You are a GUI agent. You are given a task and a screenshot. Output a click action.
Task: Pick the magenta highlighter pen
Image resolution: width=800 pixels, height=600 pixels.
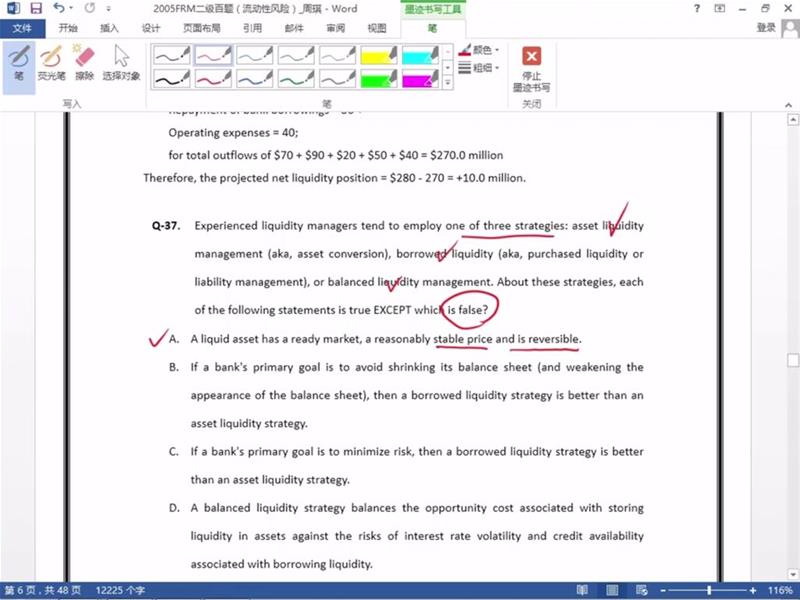pos(420,79)
